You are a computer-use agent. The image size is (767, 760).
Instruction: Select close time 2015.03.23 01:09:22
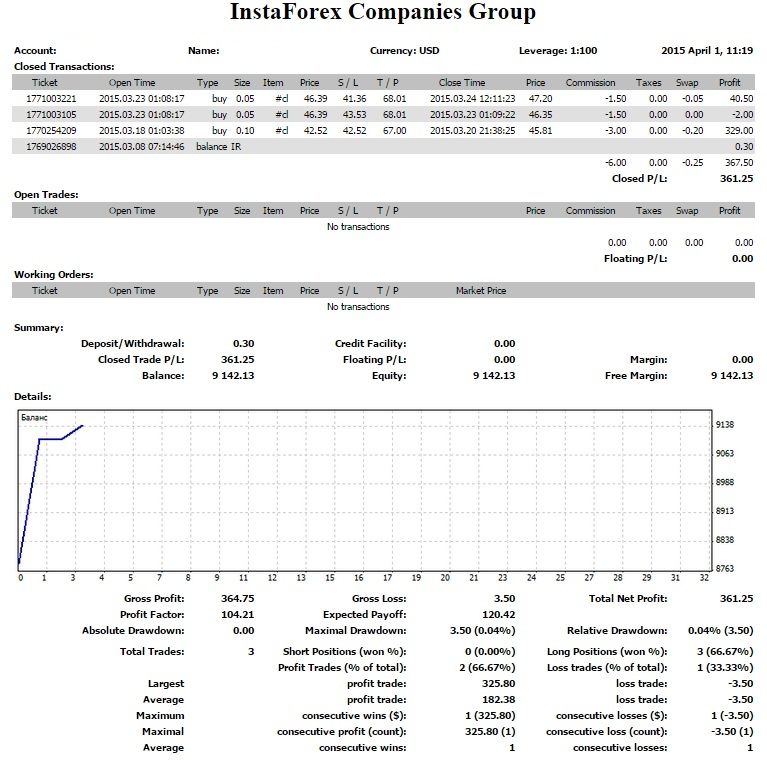point(473,114)
